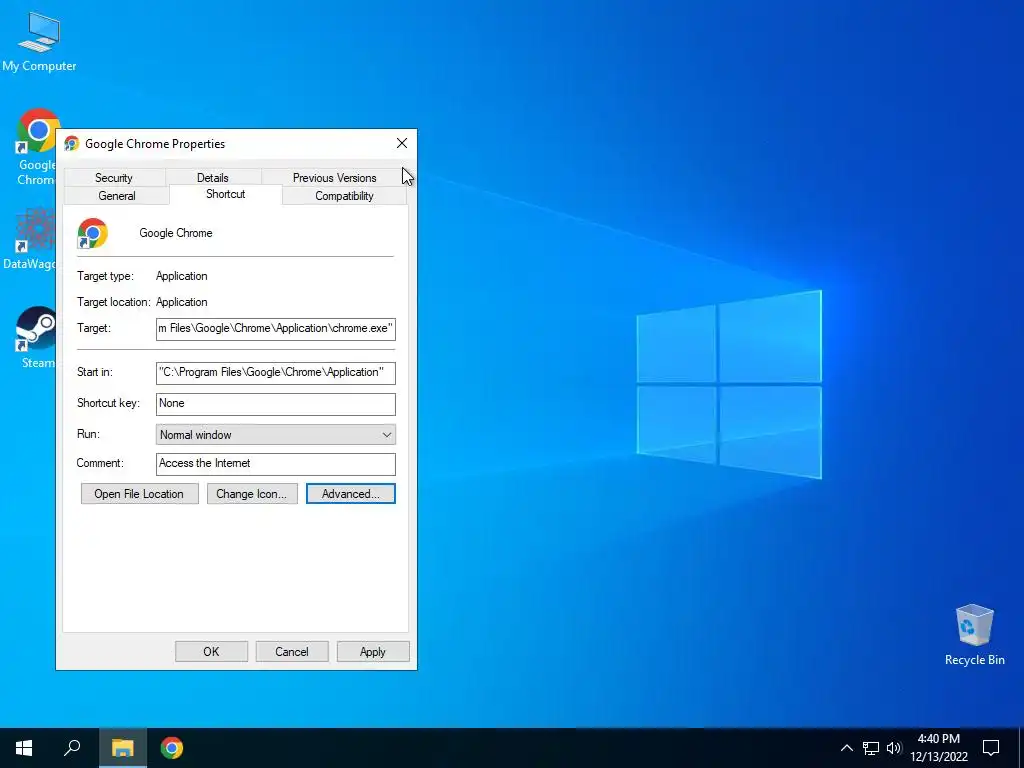Open taskbar search magnifier
The image size is (1024, 768).
72,748
